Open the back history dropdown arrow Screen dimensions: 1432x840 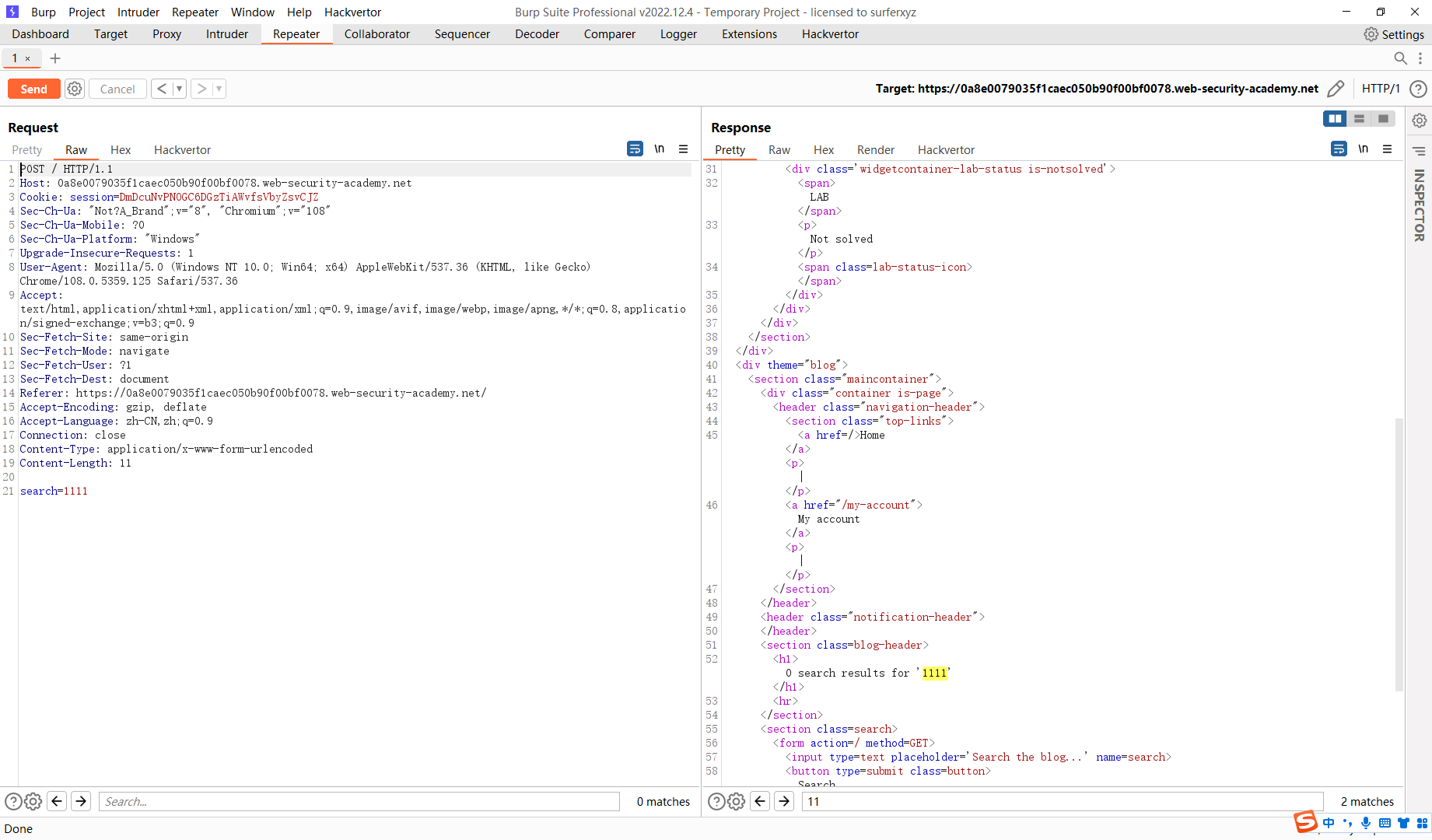point(179,89)
